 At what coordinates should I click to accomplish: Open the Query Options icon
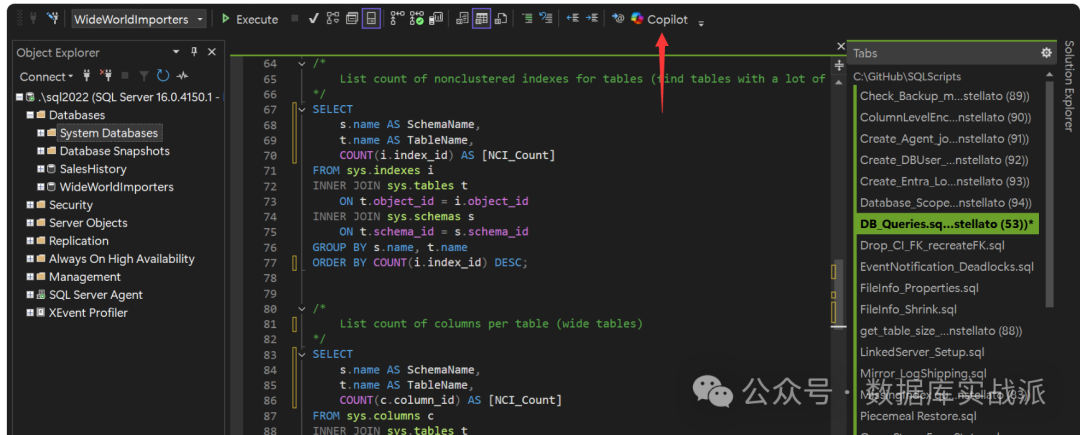[352, 19]
